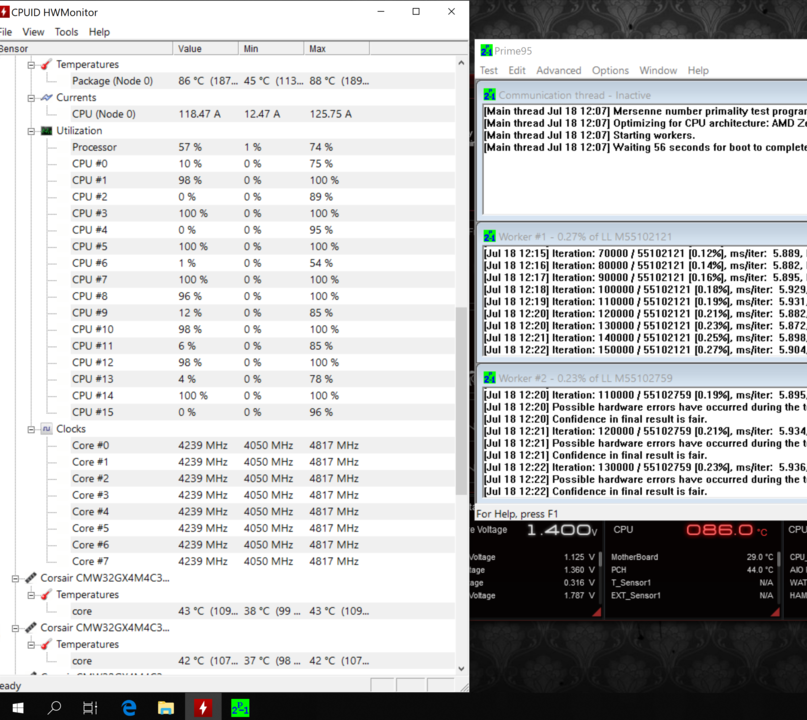Viewport: 807px width, 720px height.
Task: Click the MotherBoard 29.0 °C reading
Action: 692,557
